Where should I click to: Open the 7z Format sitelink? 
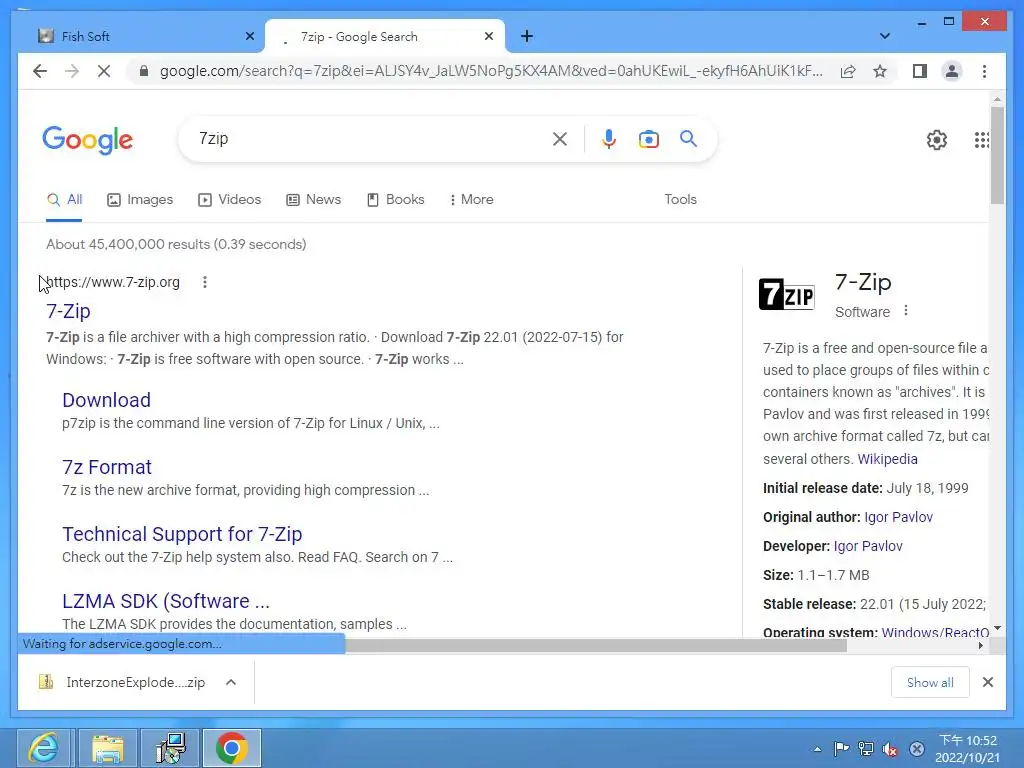click(106, 467)
